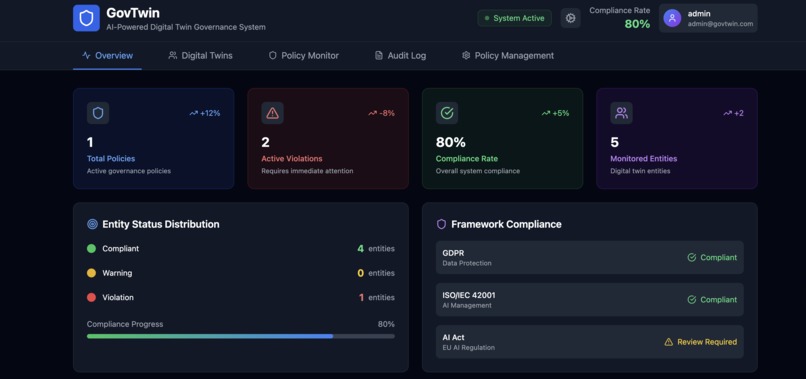Click the Compliance Progress bar
The width and height of the screenshot is (806, 379).
pos(241,336)
